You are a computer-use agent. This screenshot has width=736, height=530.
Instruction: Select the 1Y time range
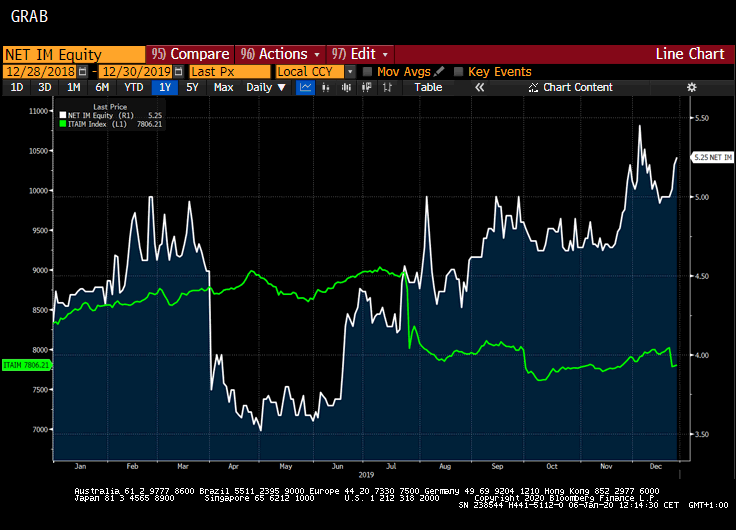164,88
